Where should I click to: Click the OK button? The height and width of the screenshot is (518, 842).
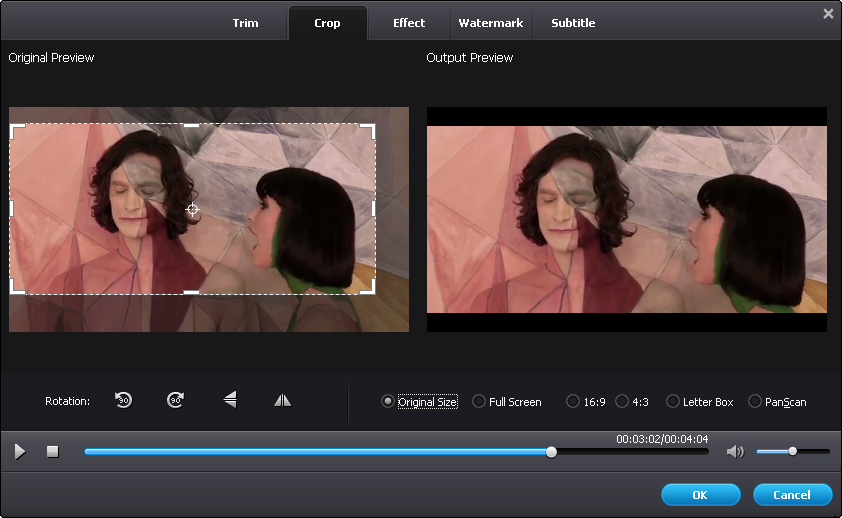[x=700, y=495]
